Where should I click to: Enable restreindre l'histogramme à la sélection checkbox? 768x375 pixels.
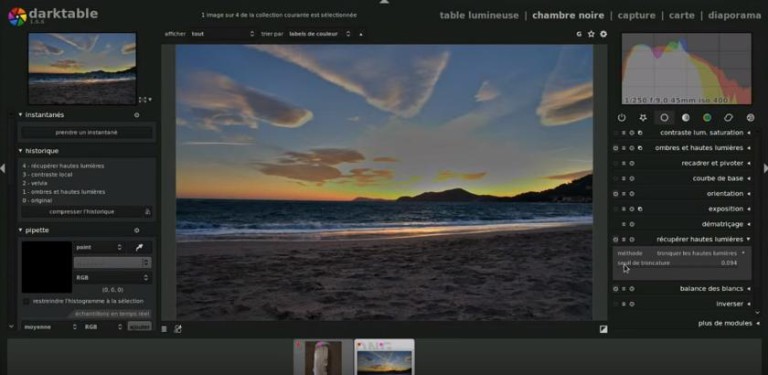[x=26, y=301]
